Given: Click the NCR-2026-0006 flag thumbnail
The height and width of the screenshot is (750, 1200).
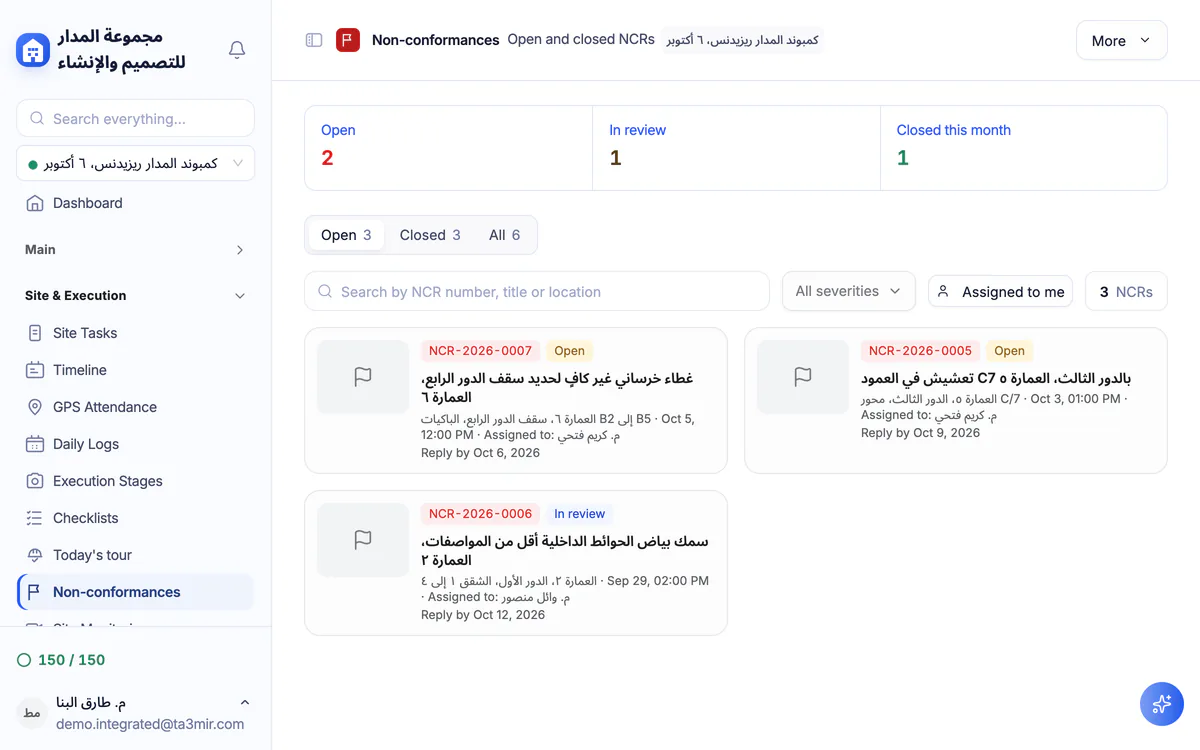Looking at the screenshot, I should pyautogui.click(x=363, y=540).
